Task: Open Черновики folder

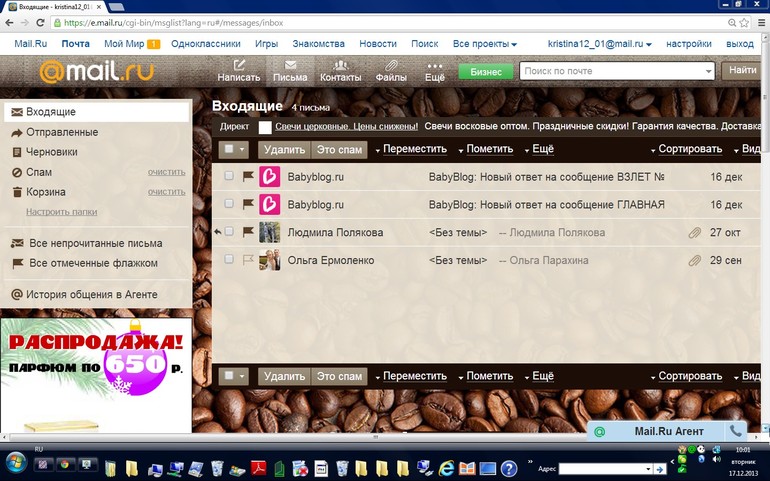Action: pyautogui.click(x=52, y=152)
